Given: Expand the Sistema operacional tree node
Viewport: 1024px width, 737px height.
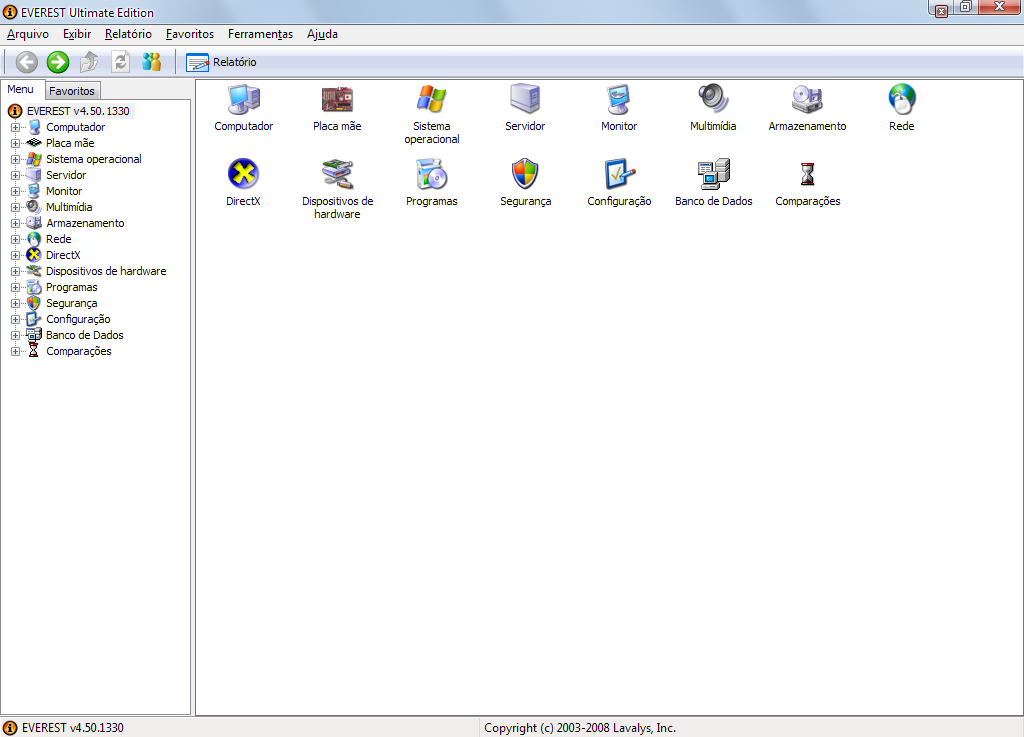Looking at the screenshot, I should [x=15, y=159].
